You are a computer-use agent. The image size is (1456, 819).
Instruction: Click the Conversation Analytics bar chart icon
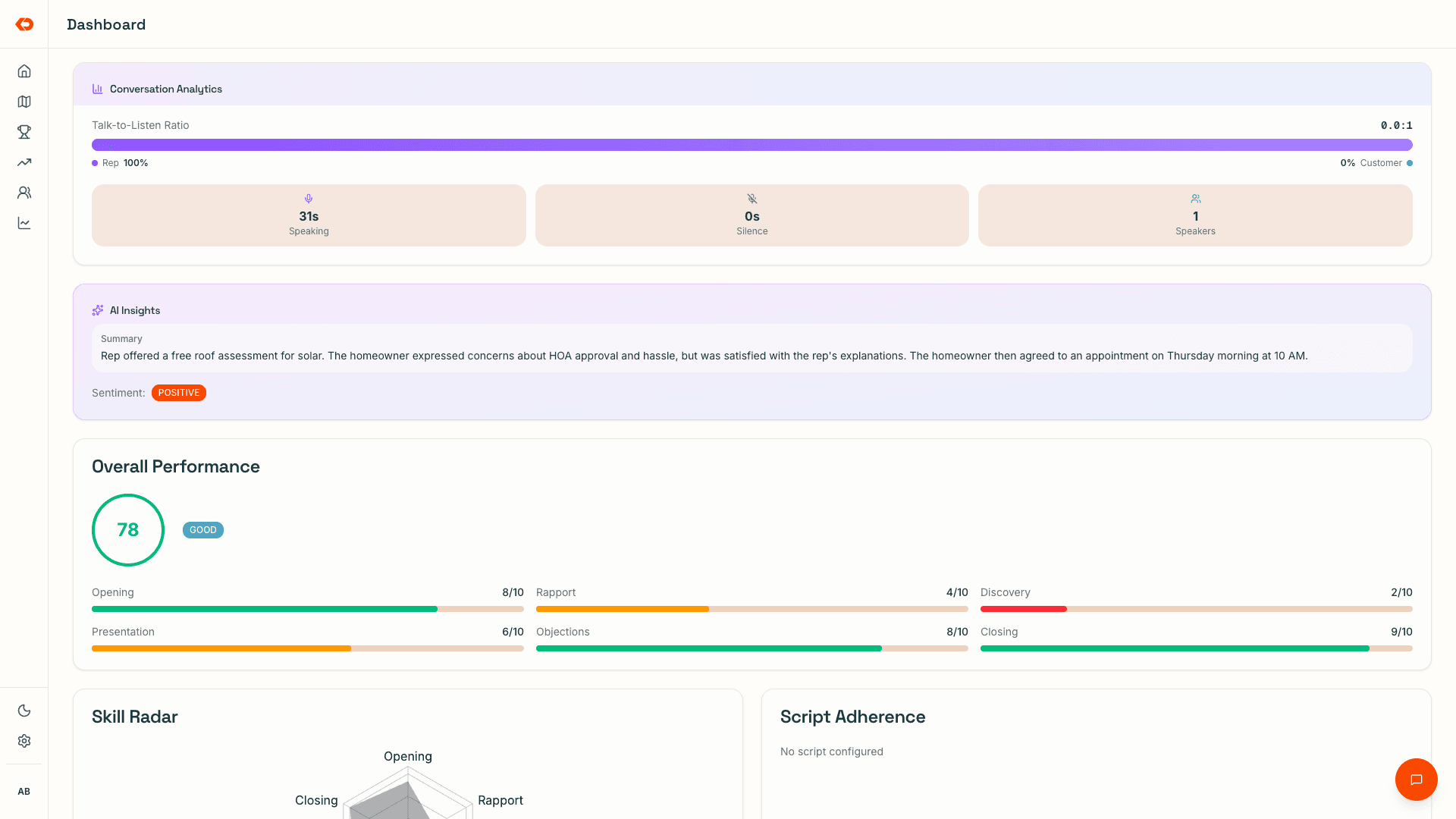[x=98, y=89]
